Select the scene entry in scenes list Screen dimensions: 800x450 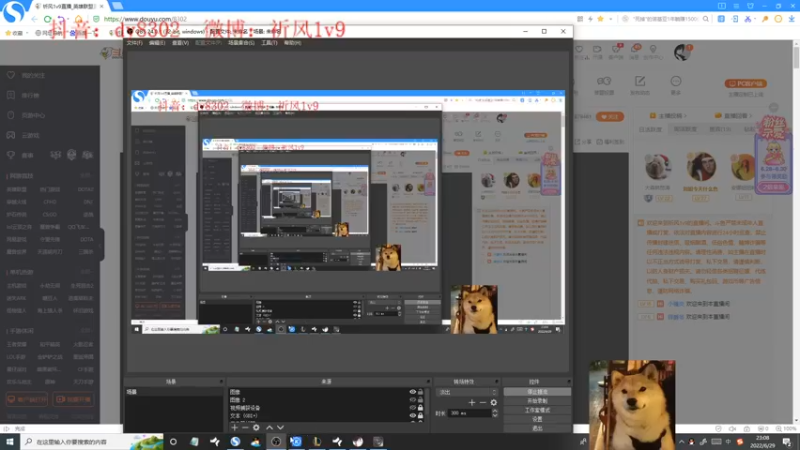point(174,392)
